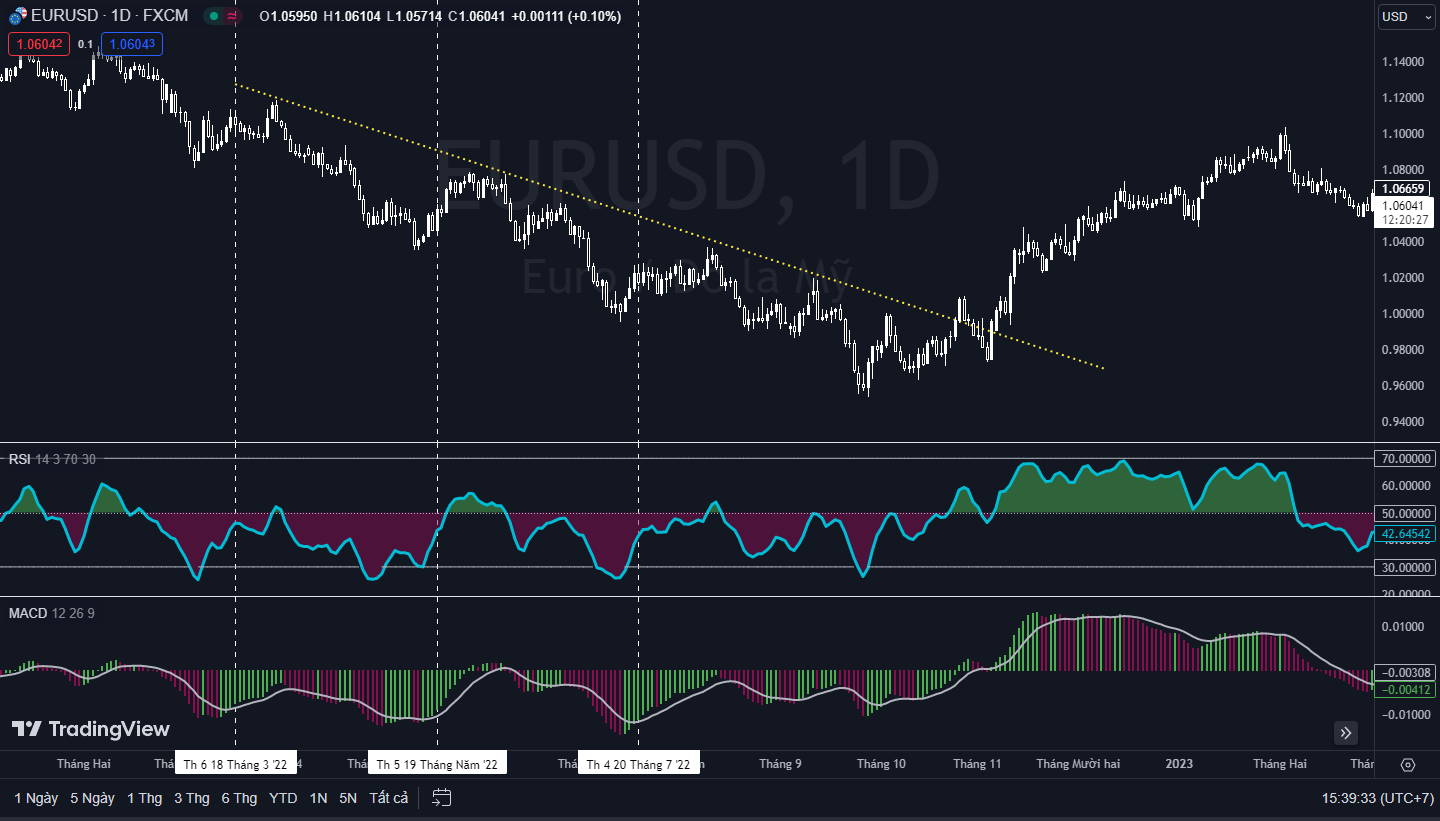Click the Th 6 18 Tháng 3 '22 date marker
The width and height of the screenshot is (1440, 821).
tap(235, 764)
